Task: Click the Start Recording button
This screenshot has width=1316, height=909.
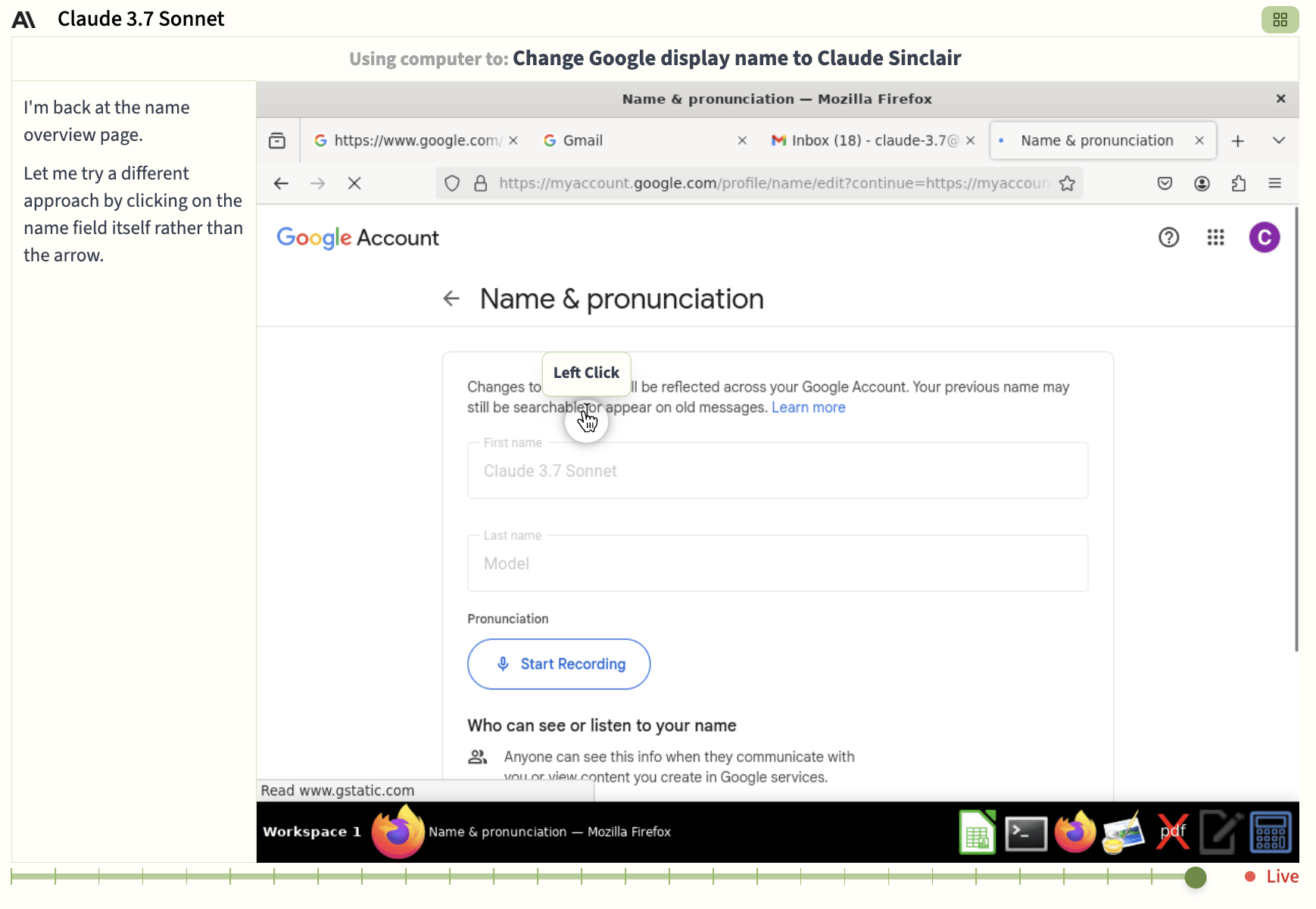Action: click(x=559, y=664)
